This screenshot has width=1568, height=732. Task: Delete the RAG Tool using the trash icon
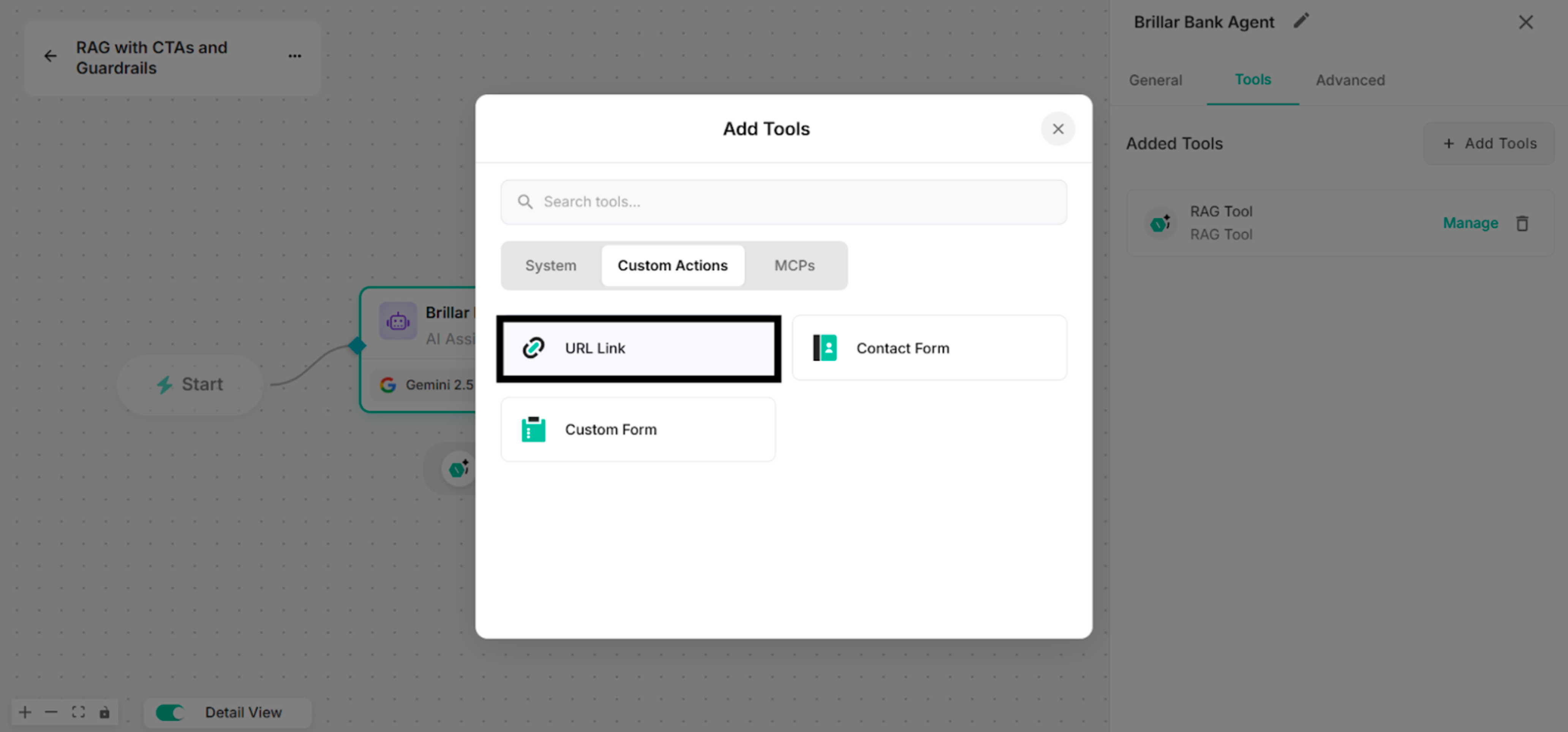[x=1522, y=223]
